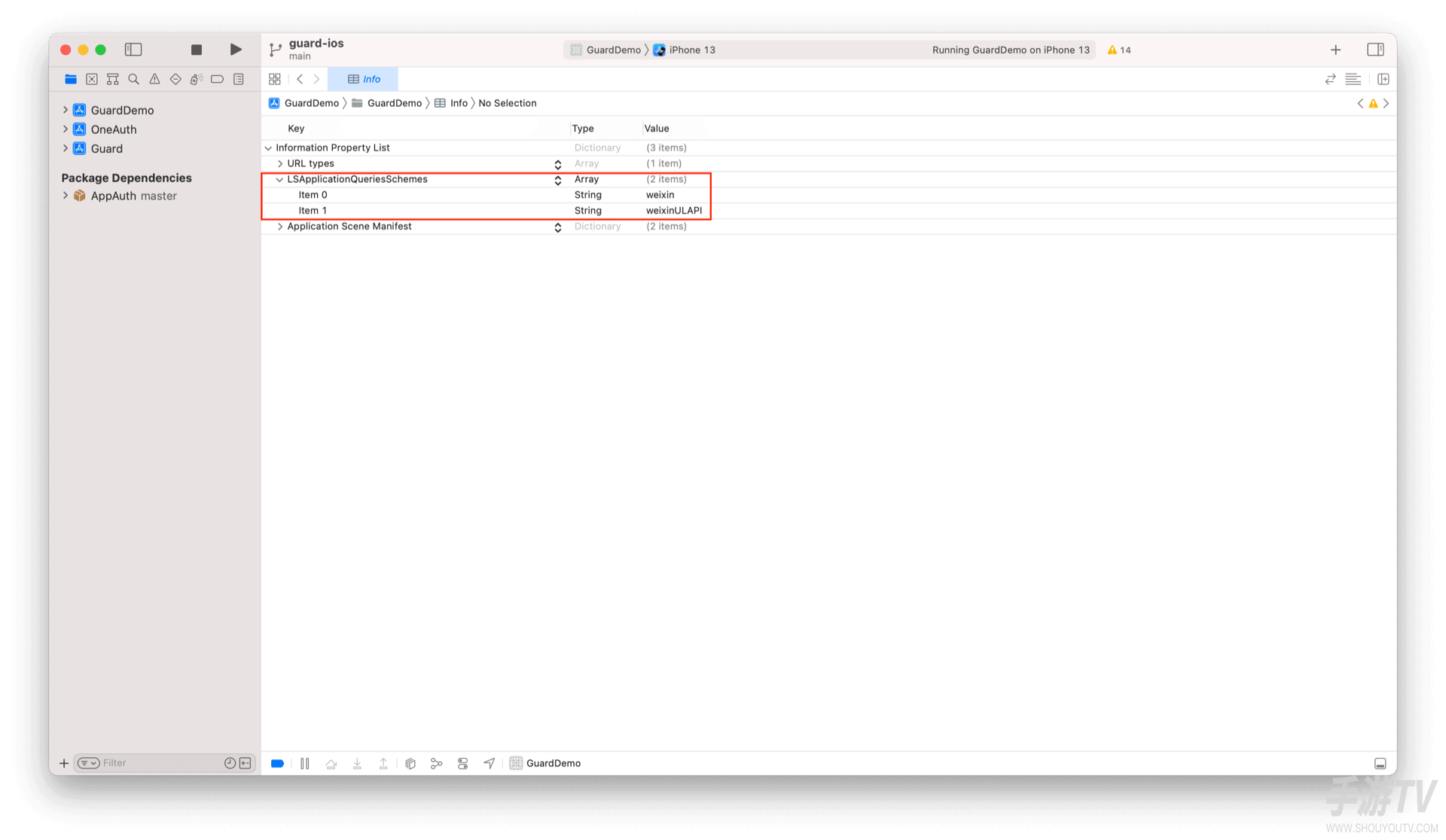This screenshot has height=840, width=1446.
Task: Open the Report navigator
Action: pyautogui.click(x=239, y=79)
